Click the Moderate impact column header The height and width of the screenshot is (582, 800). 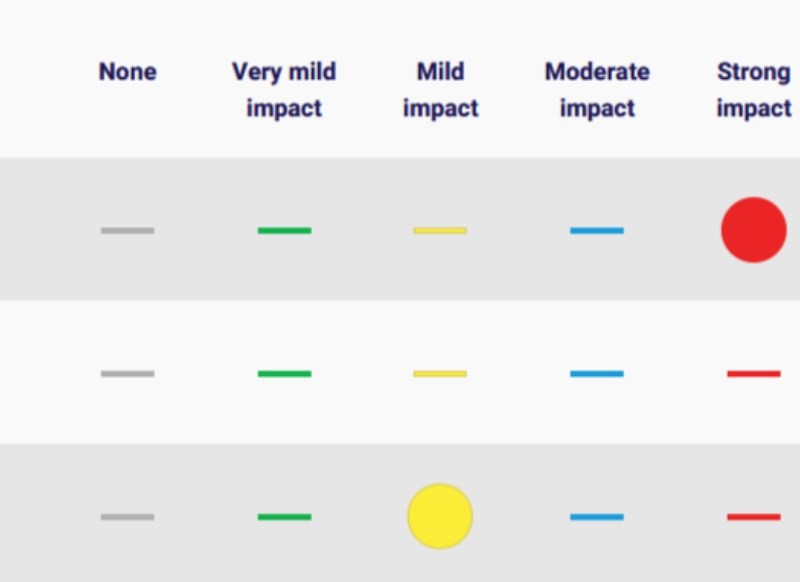(597, 90)
